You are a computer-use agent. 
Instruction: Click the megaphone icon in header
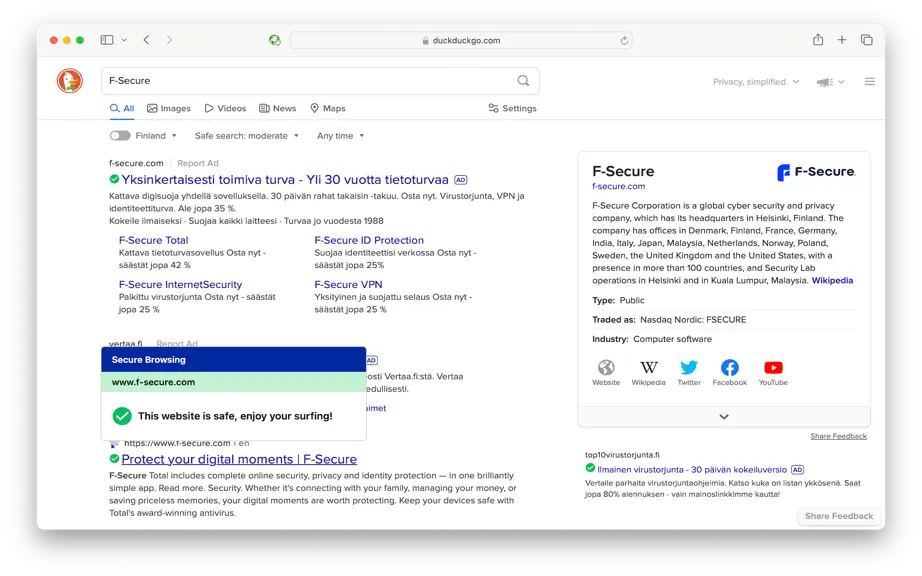[824, 82]
